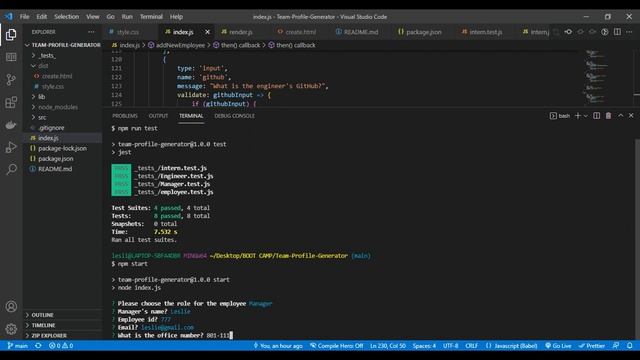Open the Explorer view in activity bar
640x360 pixels.
click(x=11, y=35)
